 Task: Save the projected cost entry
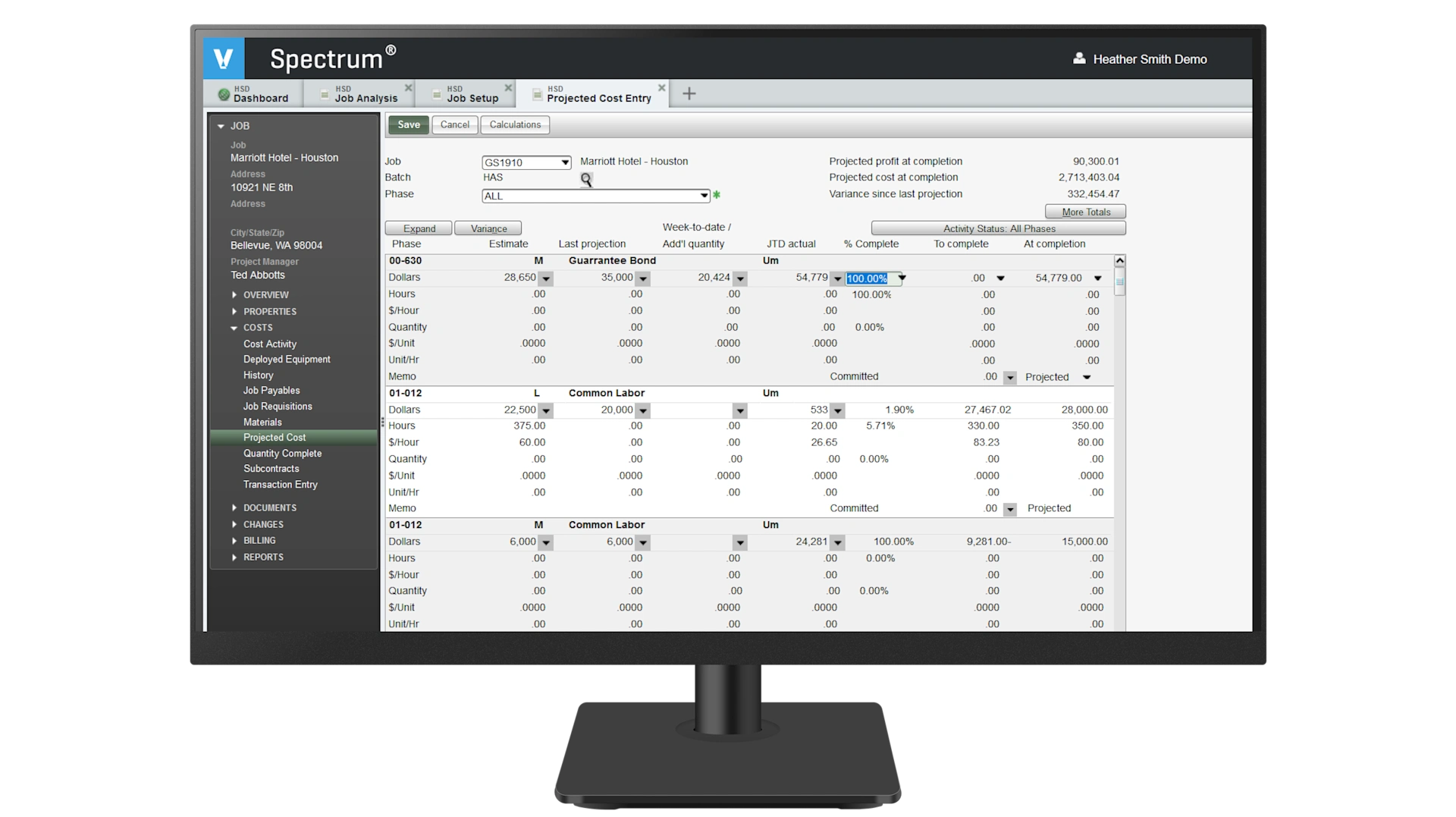click(409, 124)
